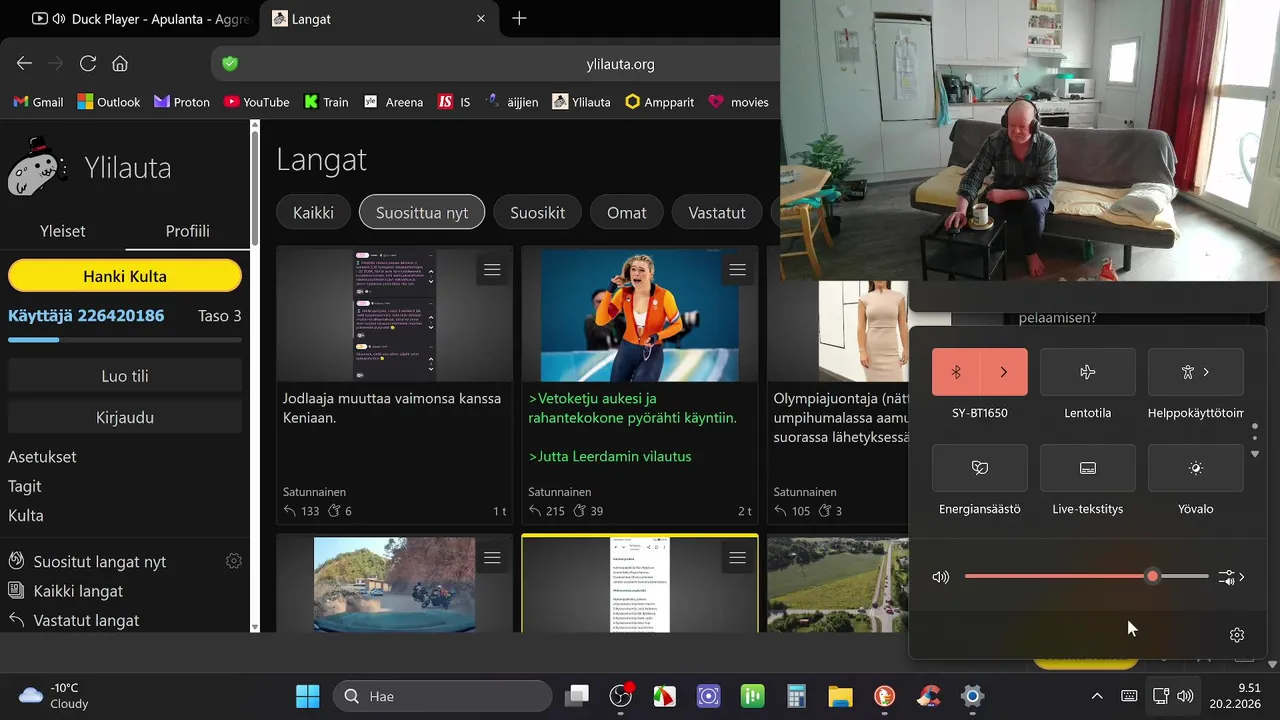Open movies bookmark
1280x720 pixels.
coord(738,102)
